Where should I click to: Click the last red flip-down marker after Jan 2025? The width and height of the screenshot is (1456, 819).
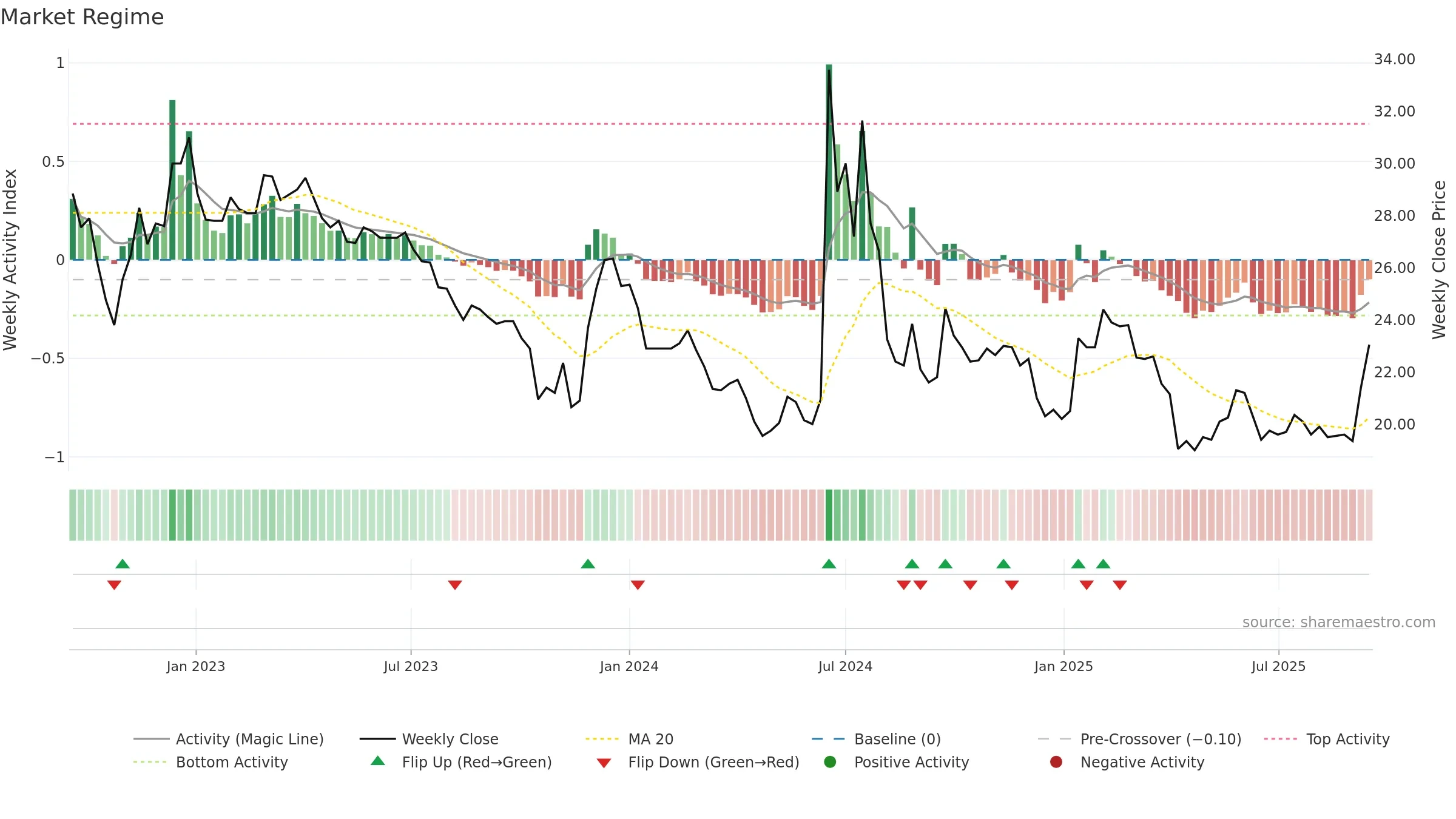pos(1120,585)
